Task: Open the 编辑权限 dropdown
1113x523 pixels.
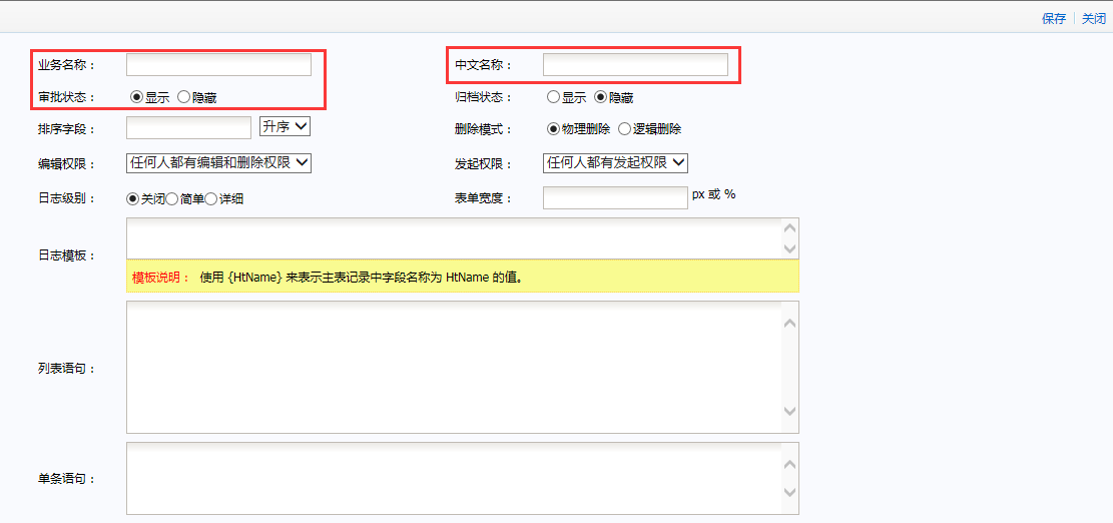Action: (219, 163)
